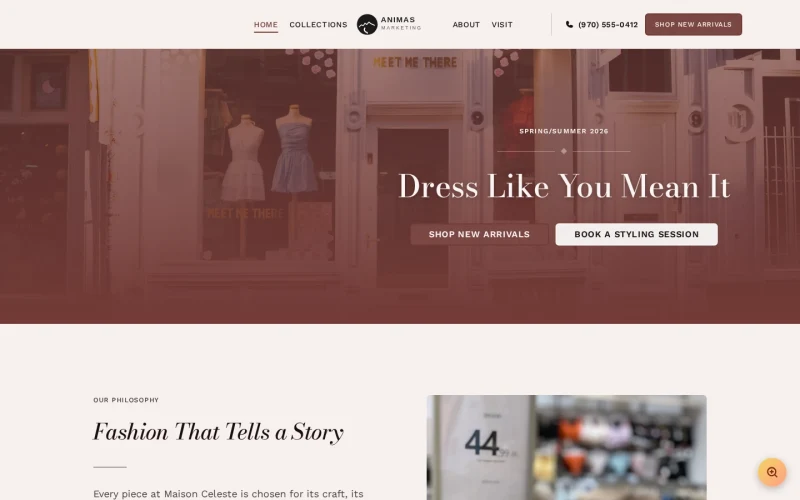This screenshot has width=800, height=500.
Task: Click hero Shop New Arrivals button
Action: [479, 234]
